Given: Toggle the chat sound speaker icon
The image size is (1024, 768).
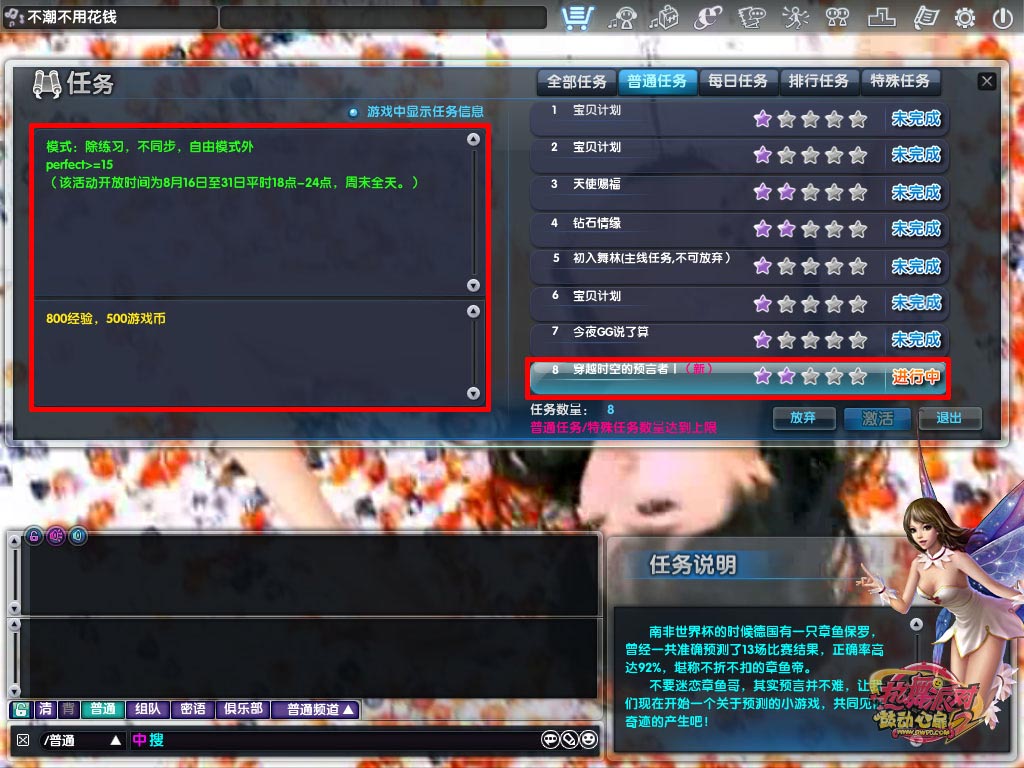Looking at the screenshot, I should tap(78, 537).
